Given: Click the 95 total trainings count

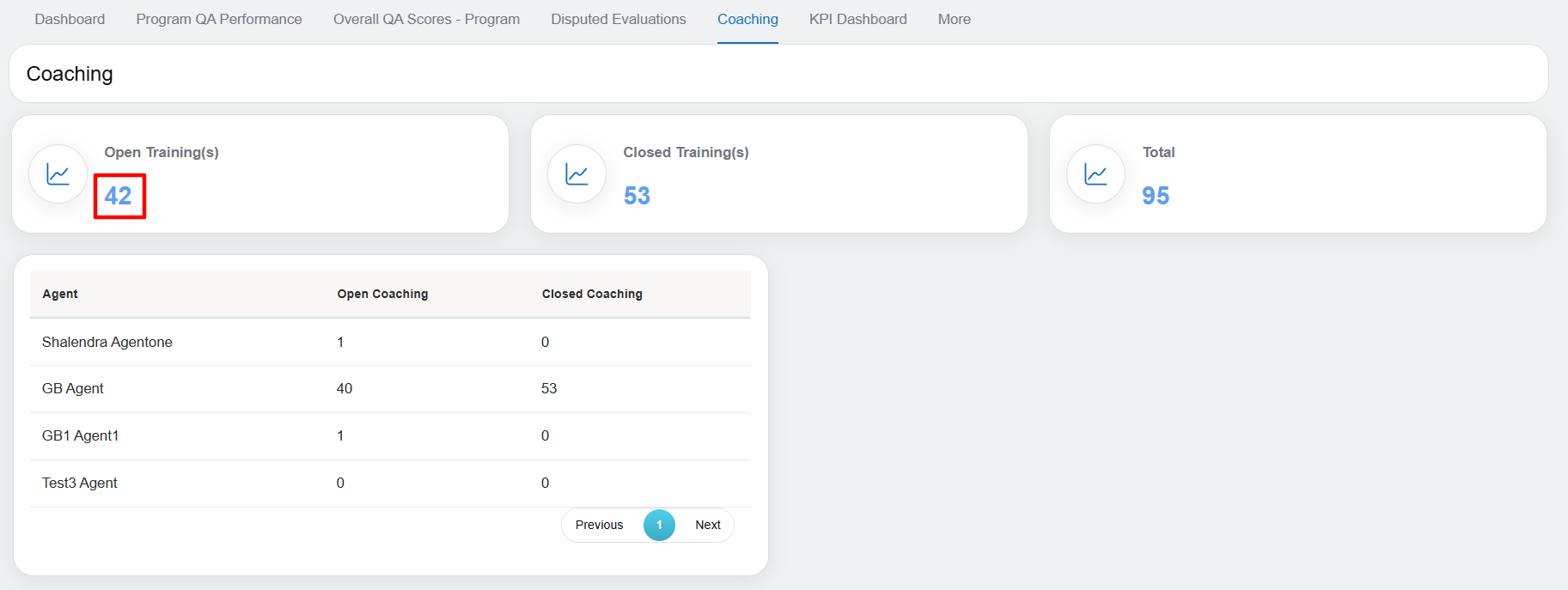Looking at the screenshot, I should point(1156,196).
